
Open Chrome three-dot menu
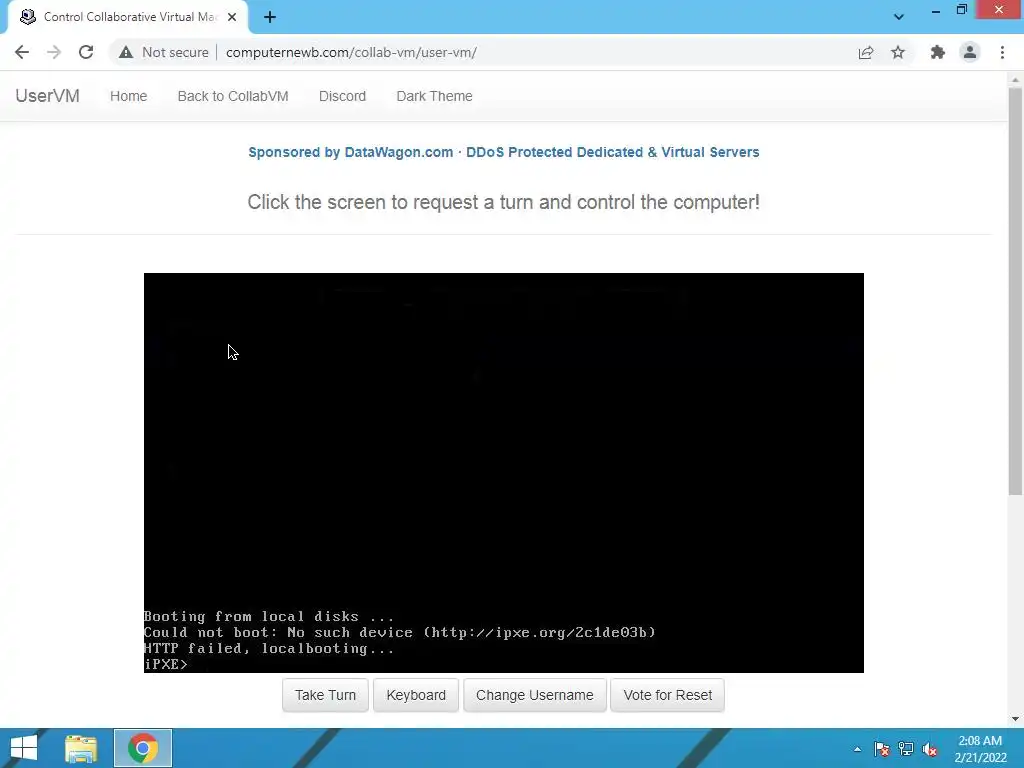[1002, 52]
